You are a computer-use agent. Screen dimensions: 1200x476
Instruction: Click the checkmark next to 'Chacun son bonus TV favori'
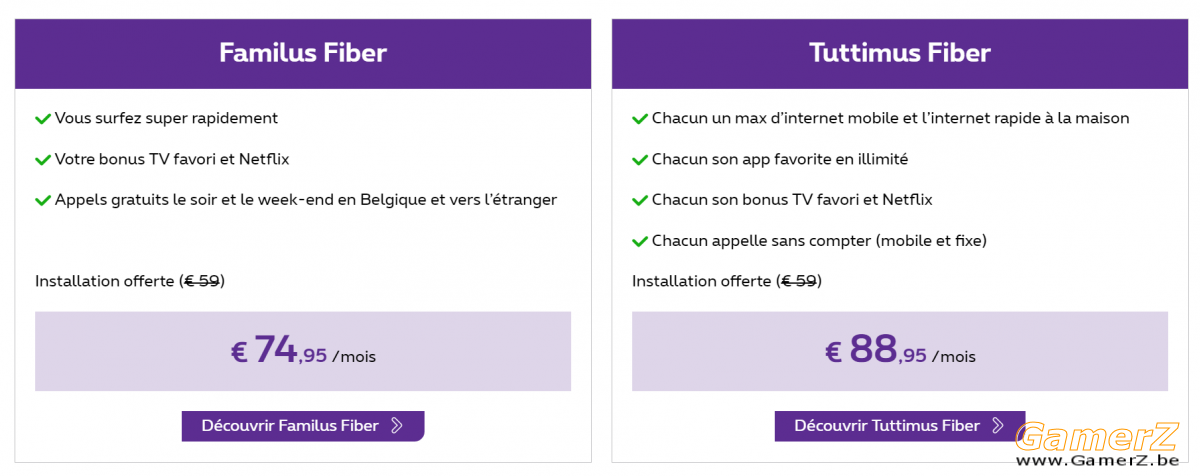click(640, 200)
